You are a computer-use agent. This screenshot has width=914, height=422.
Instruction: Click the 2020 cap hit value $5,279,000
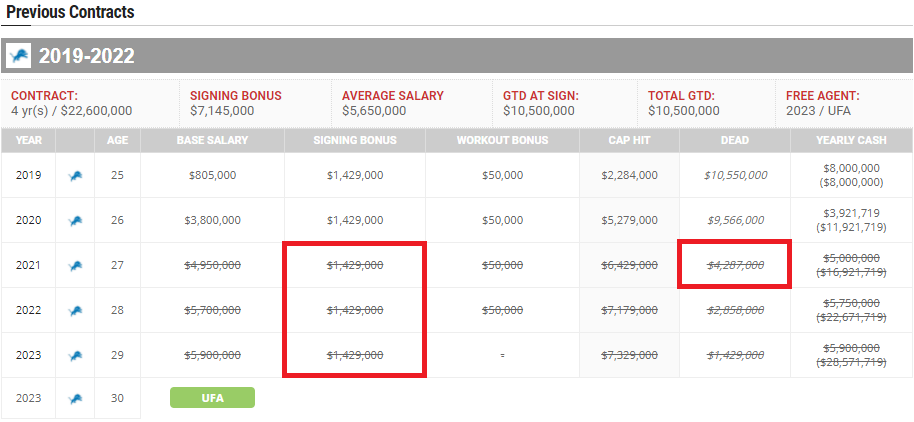(629, 220)
